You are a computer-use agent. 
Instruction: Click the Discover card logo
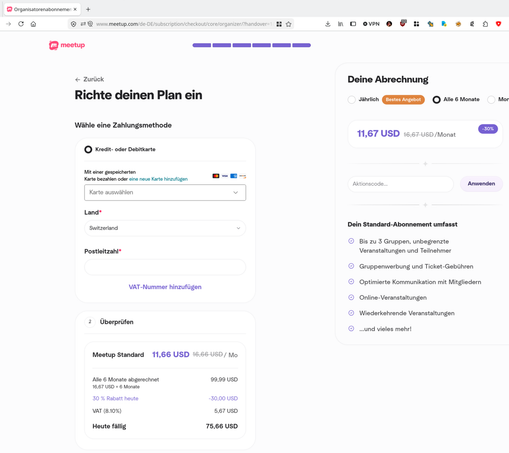click(243, 176)
